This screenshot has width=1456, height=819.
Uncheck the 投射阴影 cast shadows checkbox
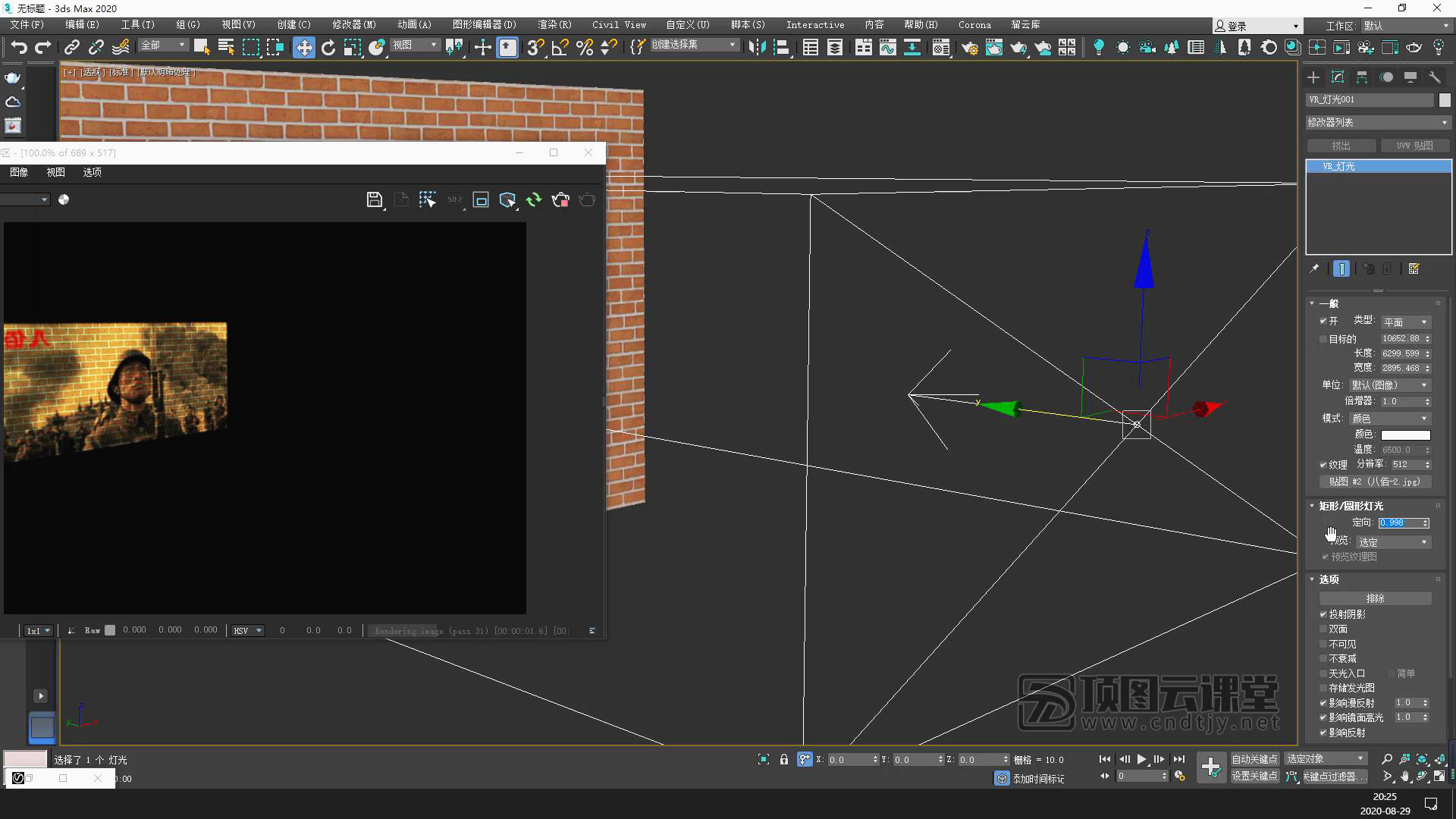tap(1323, 614)
